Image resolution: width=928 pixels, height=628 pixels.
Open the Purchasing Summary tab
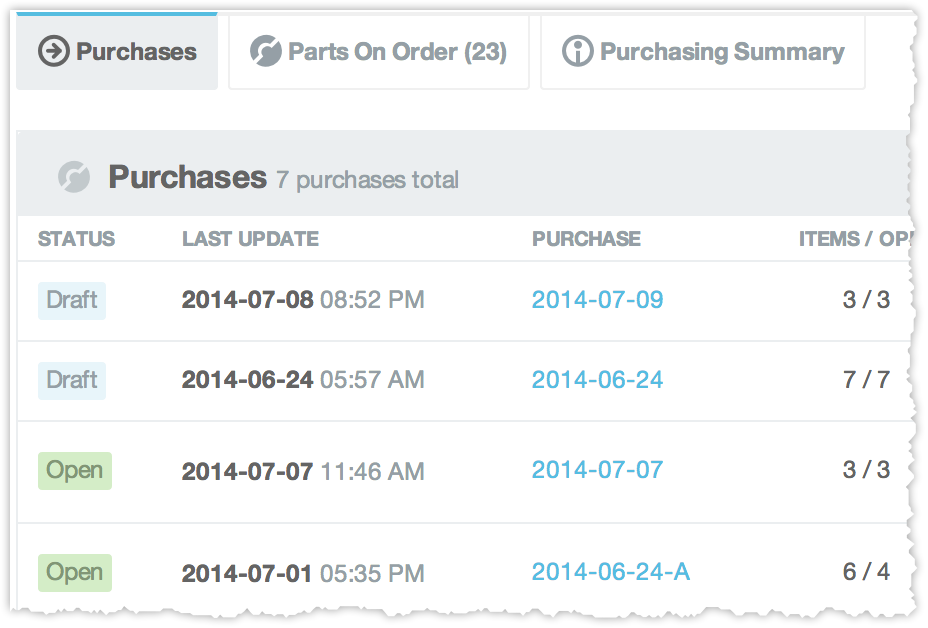(x=703, y=51)
